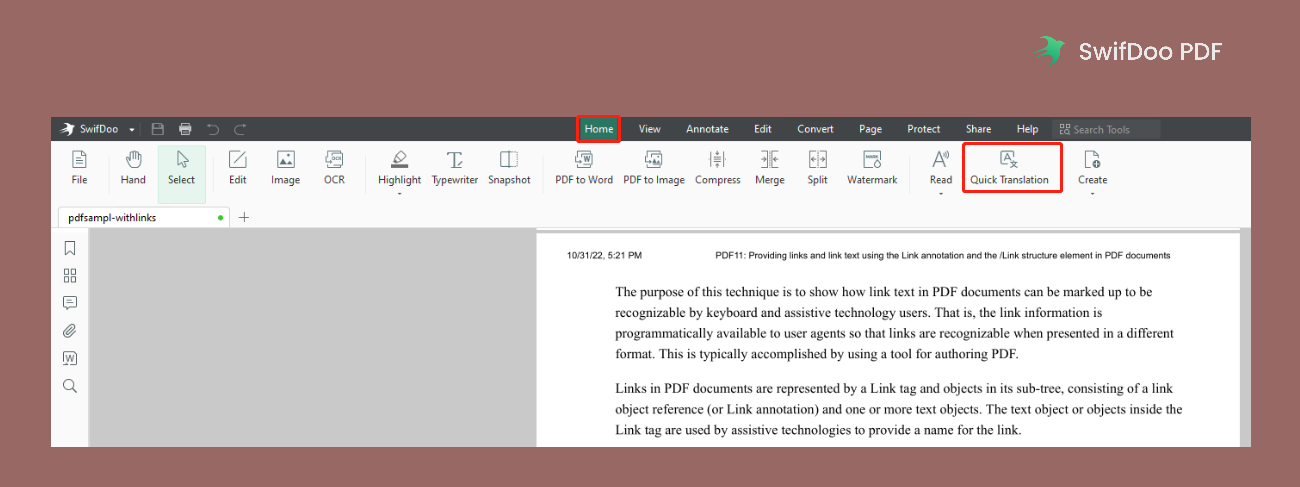The width and height of the screenshot is (1300, 487).
Task: Convert with PDF to Image
Action: 654,168
